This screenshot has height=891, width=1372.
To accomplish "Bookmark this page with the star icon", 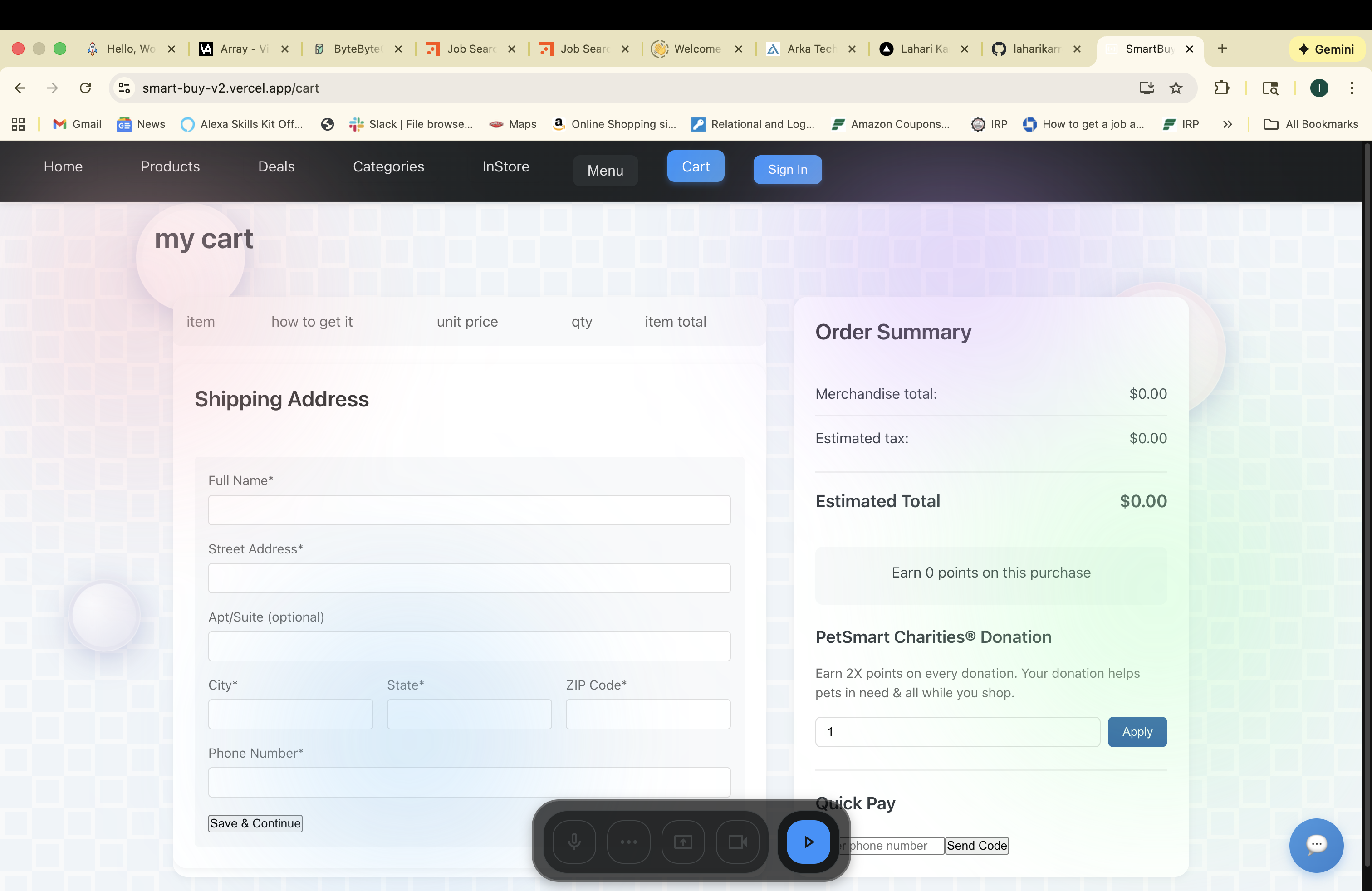I will pos(1176,88).
